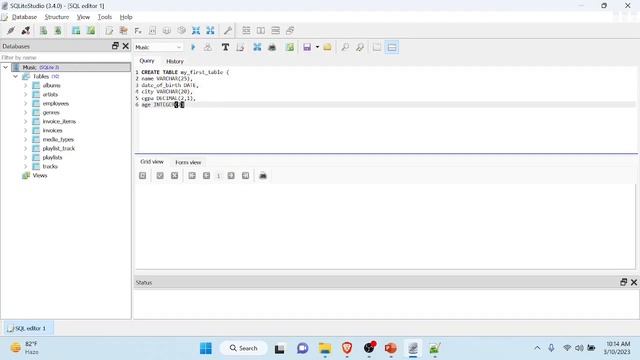
Task: Click Create view from query icon
Action: click(x=290, y=47)
